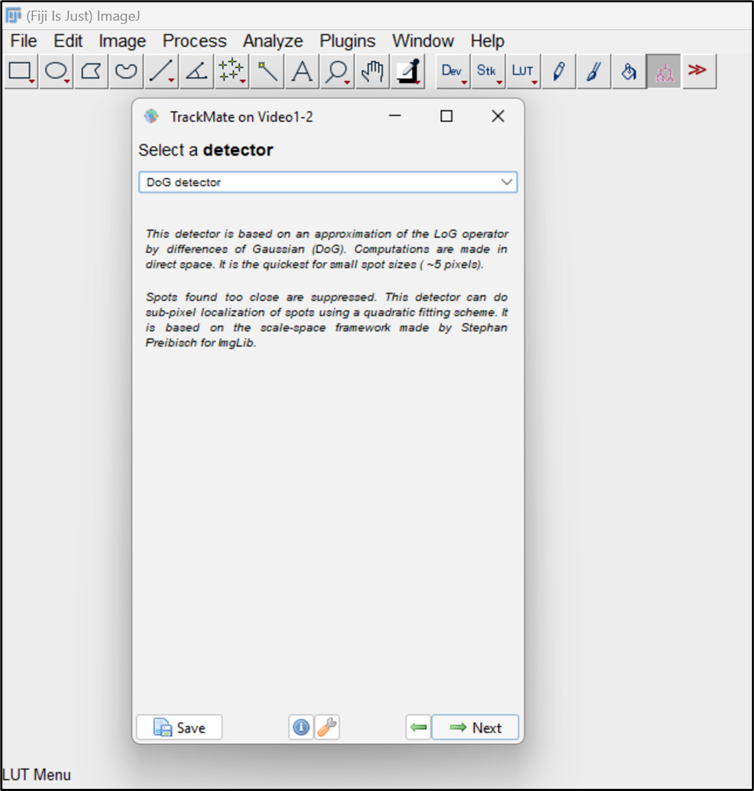Select the Color picker tool

(x=408, y=71)
